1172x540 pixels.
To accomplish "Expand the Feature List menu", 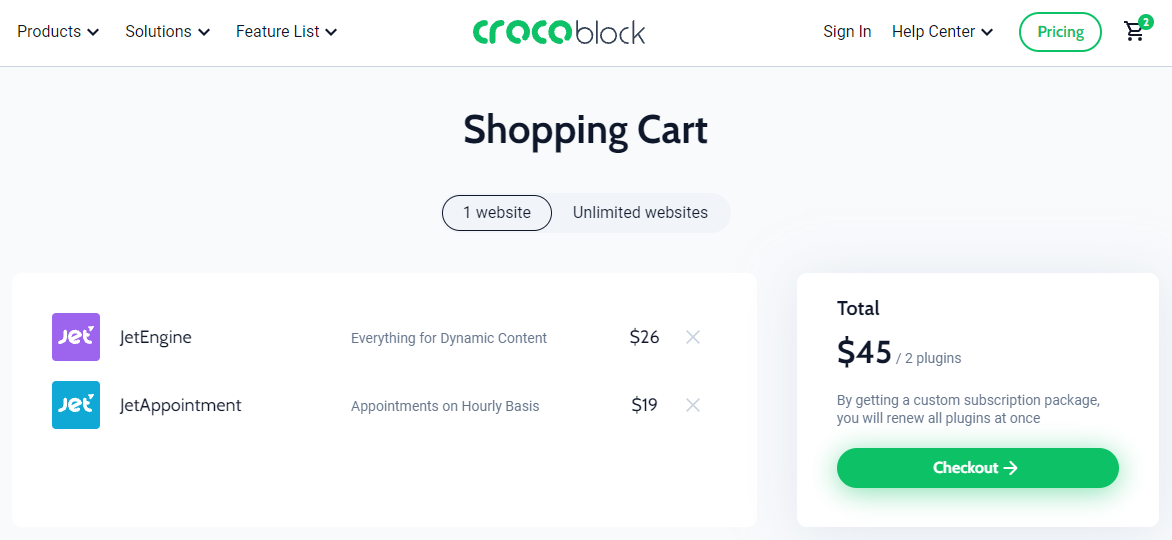I will [x=287, y=31].
